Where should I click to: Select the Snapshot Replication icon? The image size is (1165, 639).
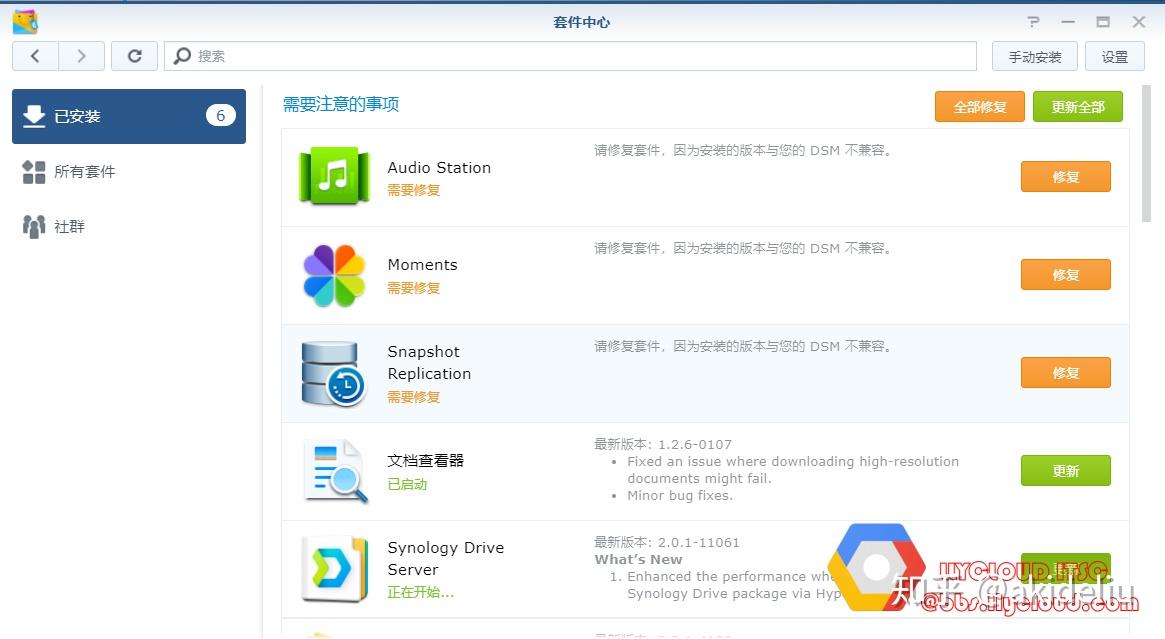[x=334, y=373]
